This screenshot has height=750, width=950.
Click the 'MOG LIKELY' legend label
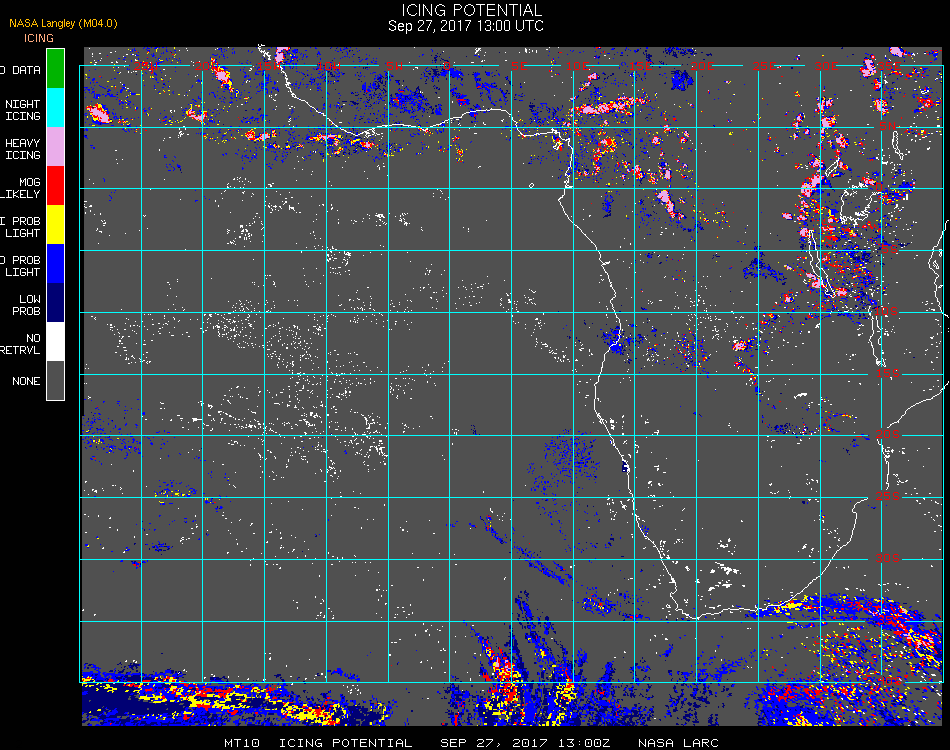point(21,188)
